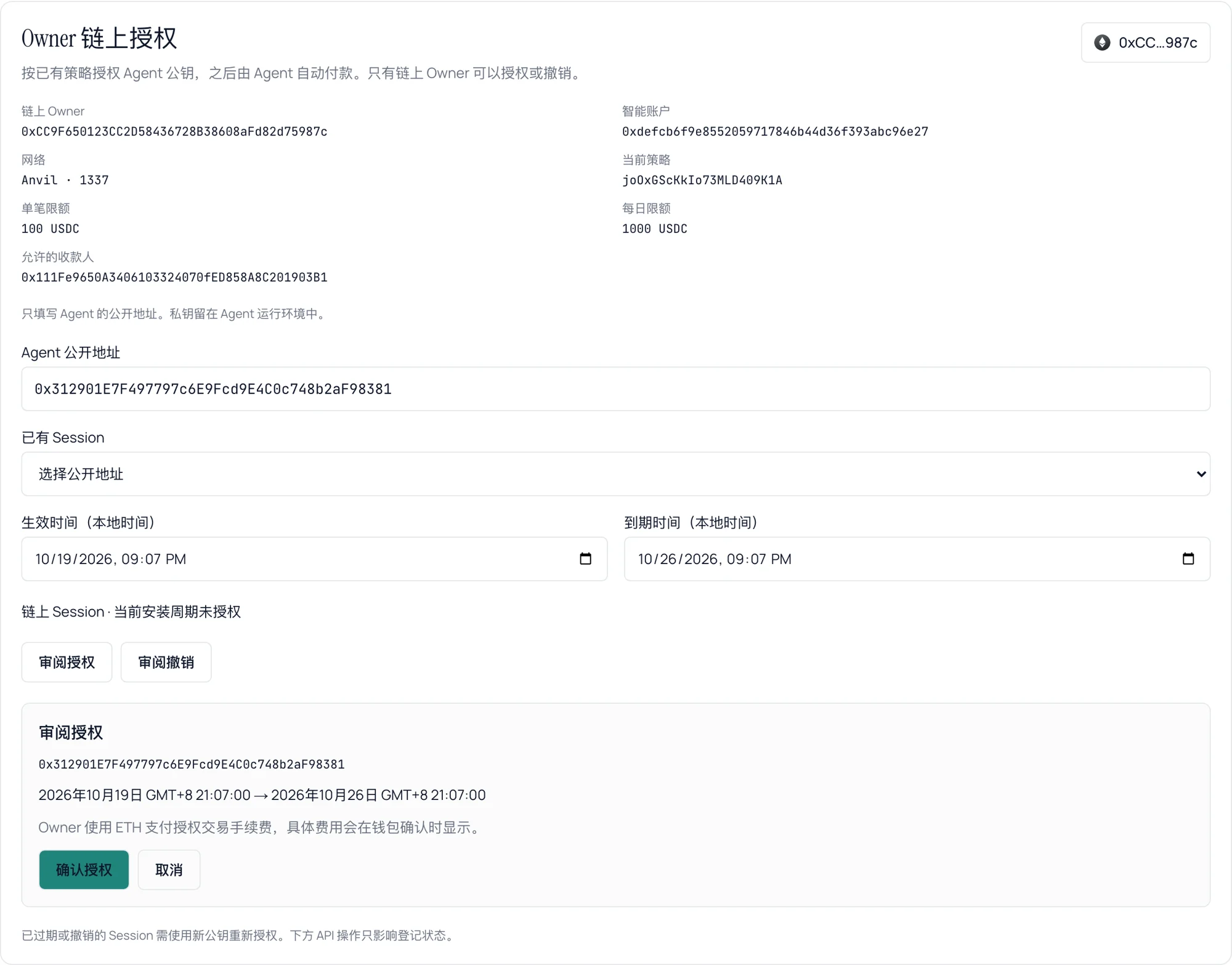Click the 当前策略 label
This screenshot has height=965, width=1232.
pos(646,159)
